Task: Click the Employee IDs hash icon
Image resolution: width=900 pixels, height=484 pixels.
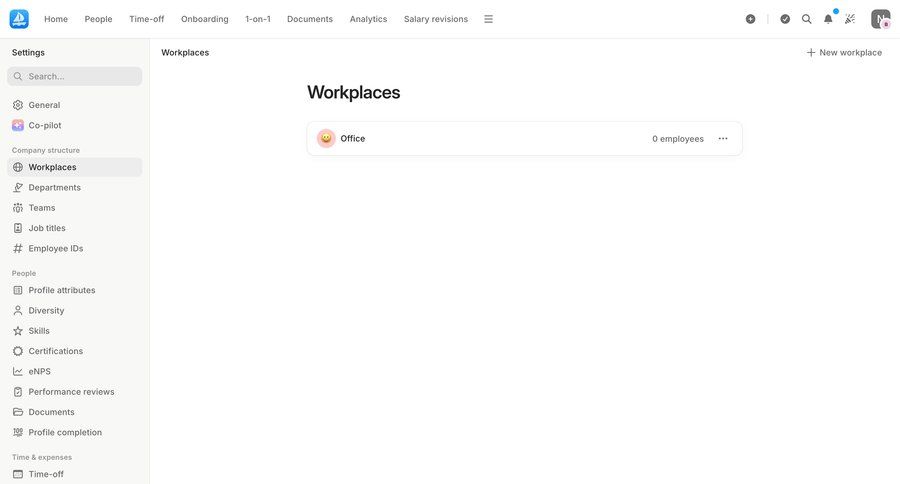Action: (18, 249)
